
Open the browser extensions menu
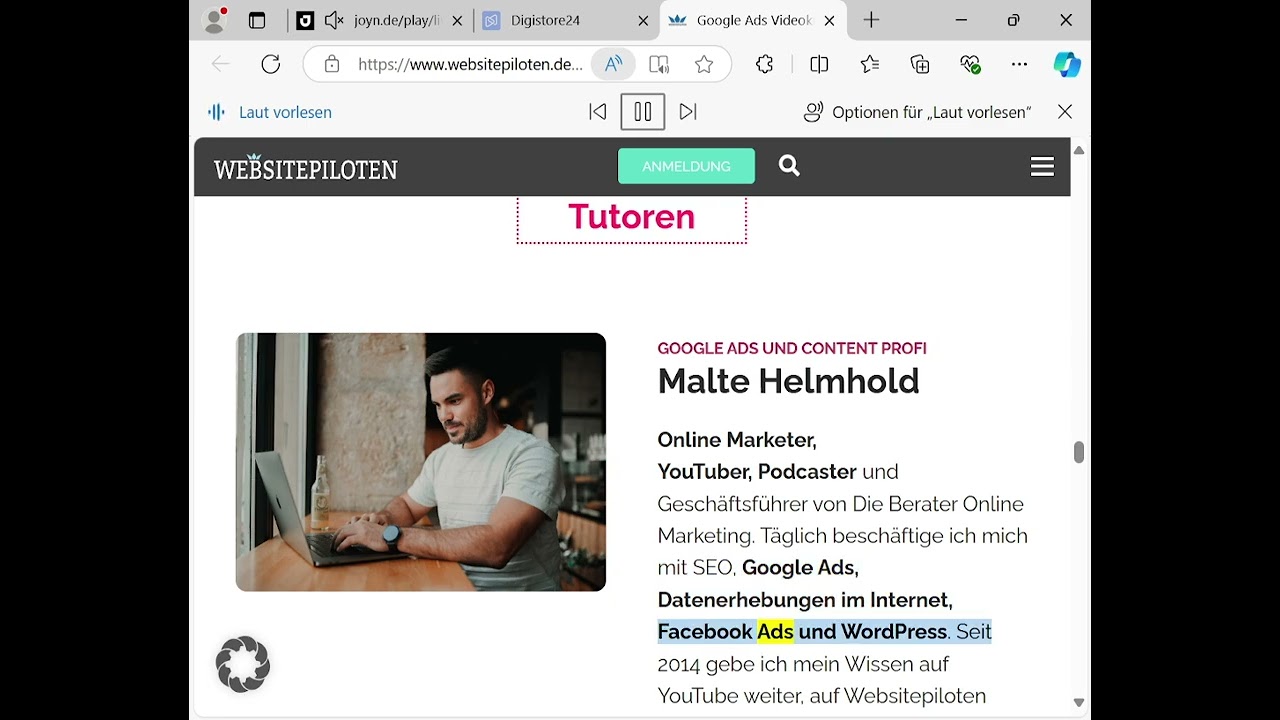click(x=765, y=64)
